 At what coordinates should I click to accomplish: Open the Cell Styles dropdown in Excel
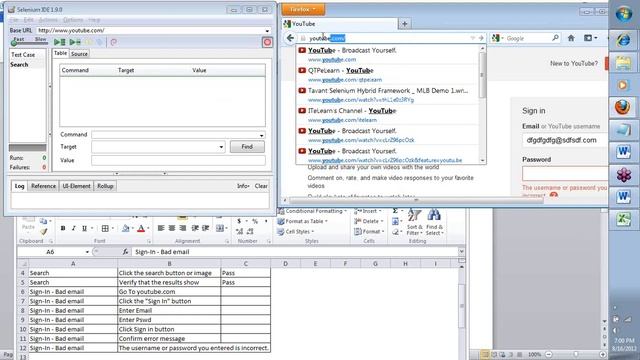click(296, 231)
